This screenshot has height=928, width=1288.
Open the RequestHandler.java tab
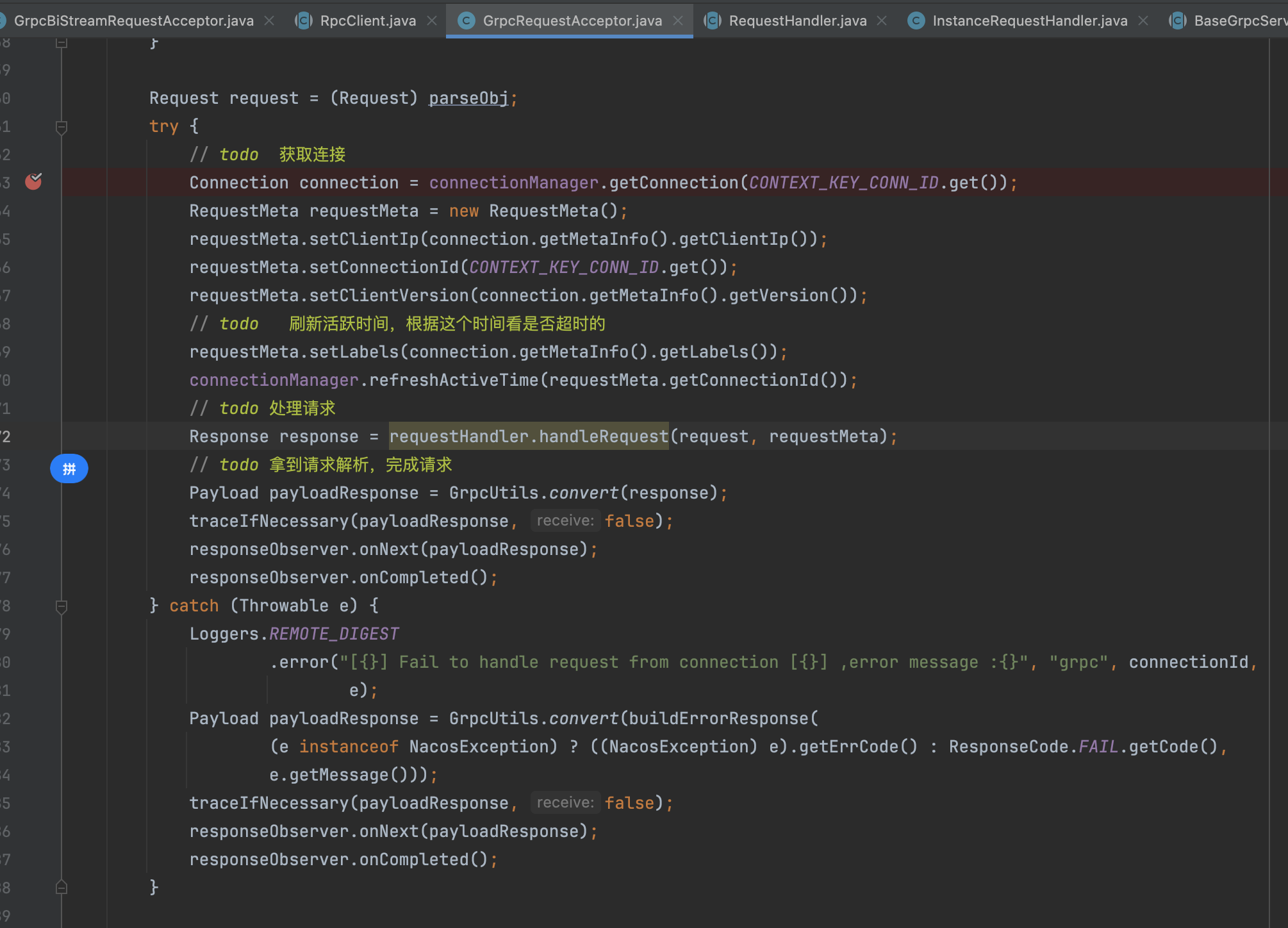coord(798,21)
